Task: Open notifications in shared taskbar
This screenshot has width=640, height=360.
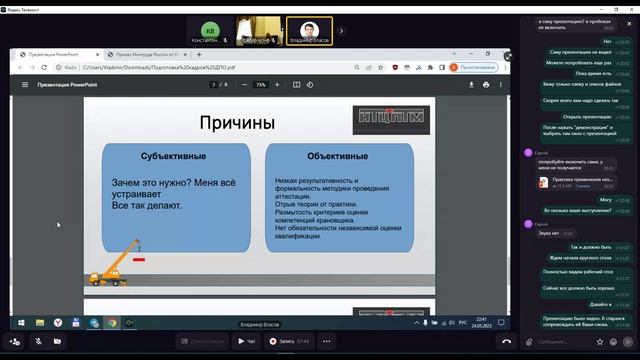Action: (501, 323)
